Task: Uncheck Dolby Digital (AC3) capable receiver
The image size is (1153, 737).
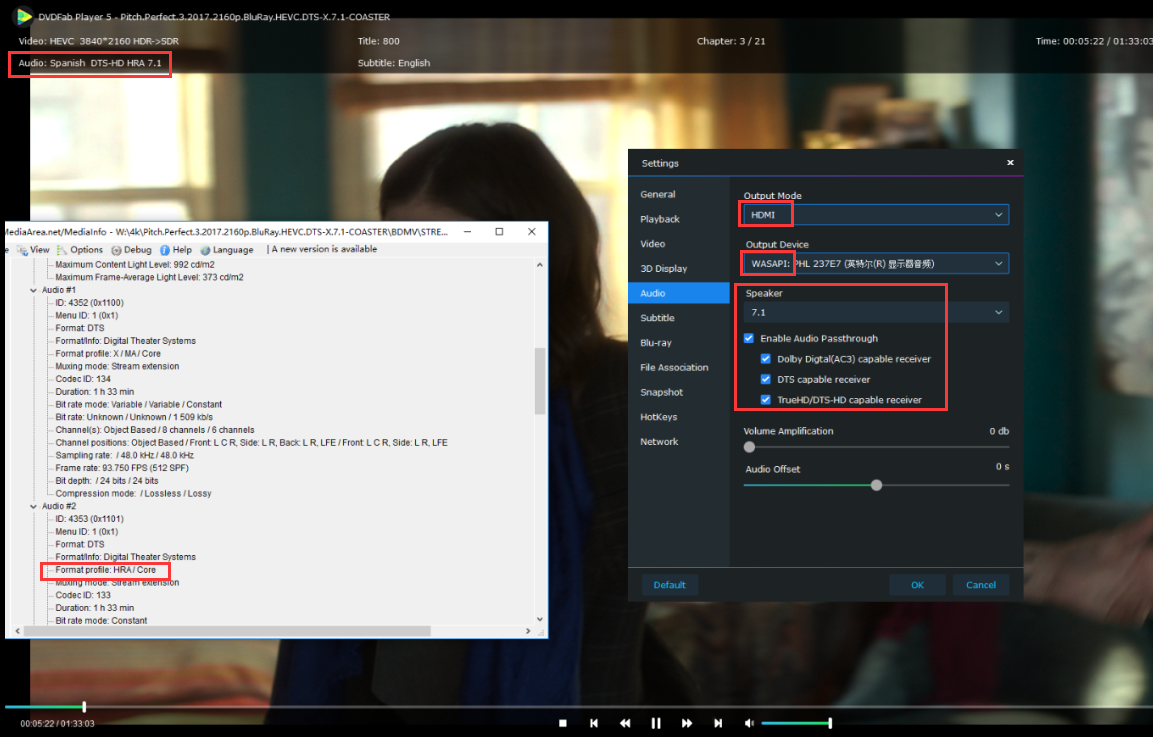Action: tap(766, 359)
